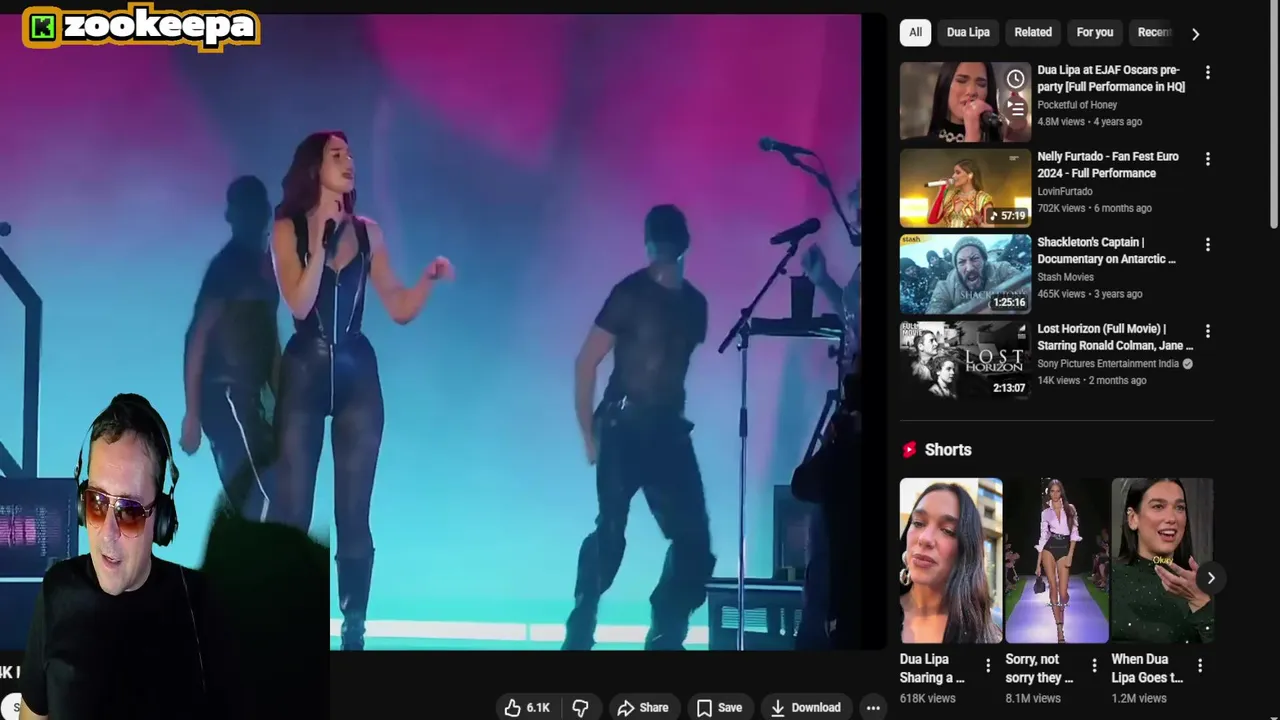The image size is (1280, 720).
Task: Click the Shorts section logo icon
Action: 909,449
